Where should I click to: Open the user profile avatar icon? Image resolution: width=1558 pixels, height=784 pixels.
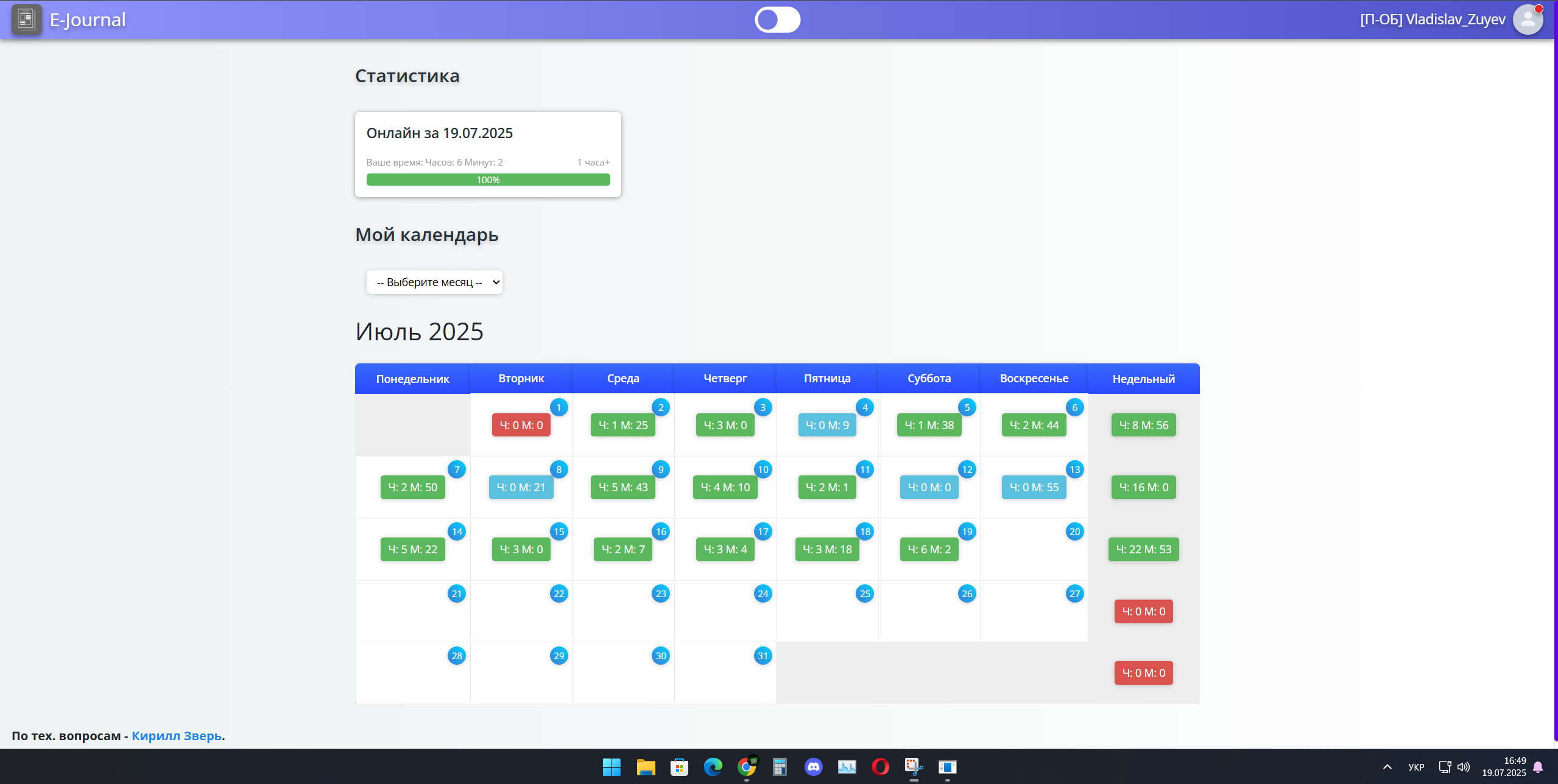pyautogui.click(x=1528, y=19)
